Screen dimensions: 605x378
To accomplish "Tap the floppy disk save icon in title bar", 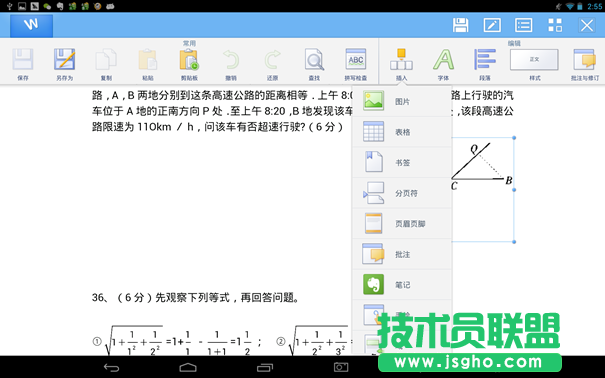I will coord(460,25).
